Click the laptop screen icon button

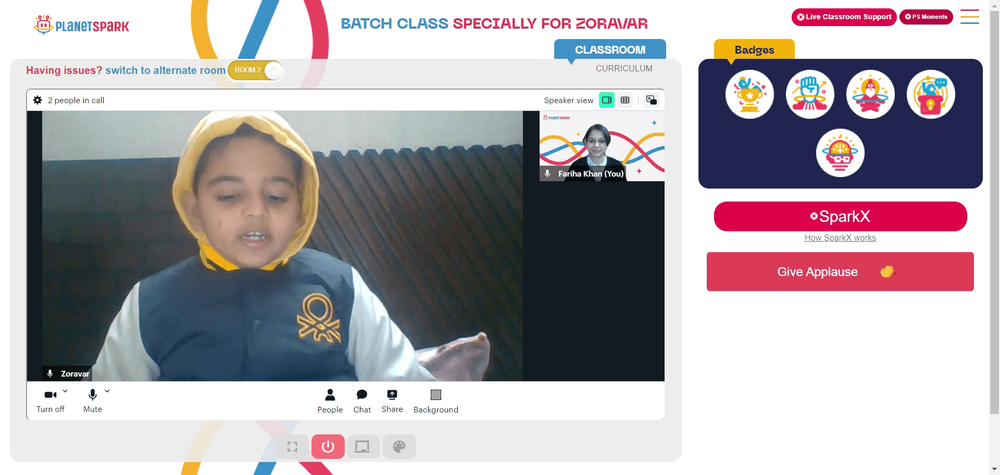(363, 446)
